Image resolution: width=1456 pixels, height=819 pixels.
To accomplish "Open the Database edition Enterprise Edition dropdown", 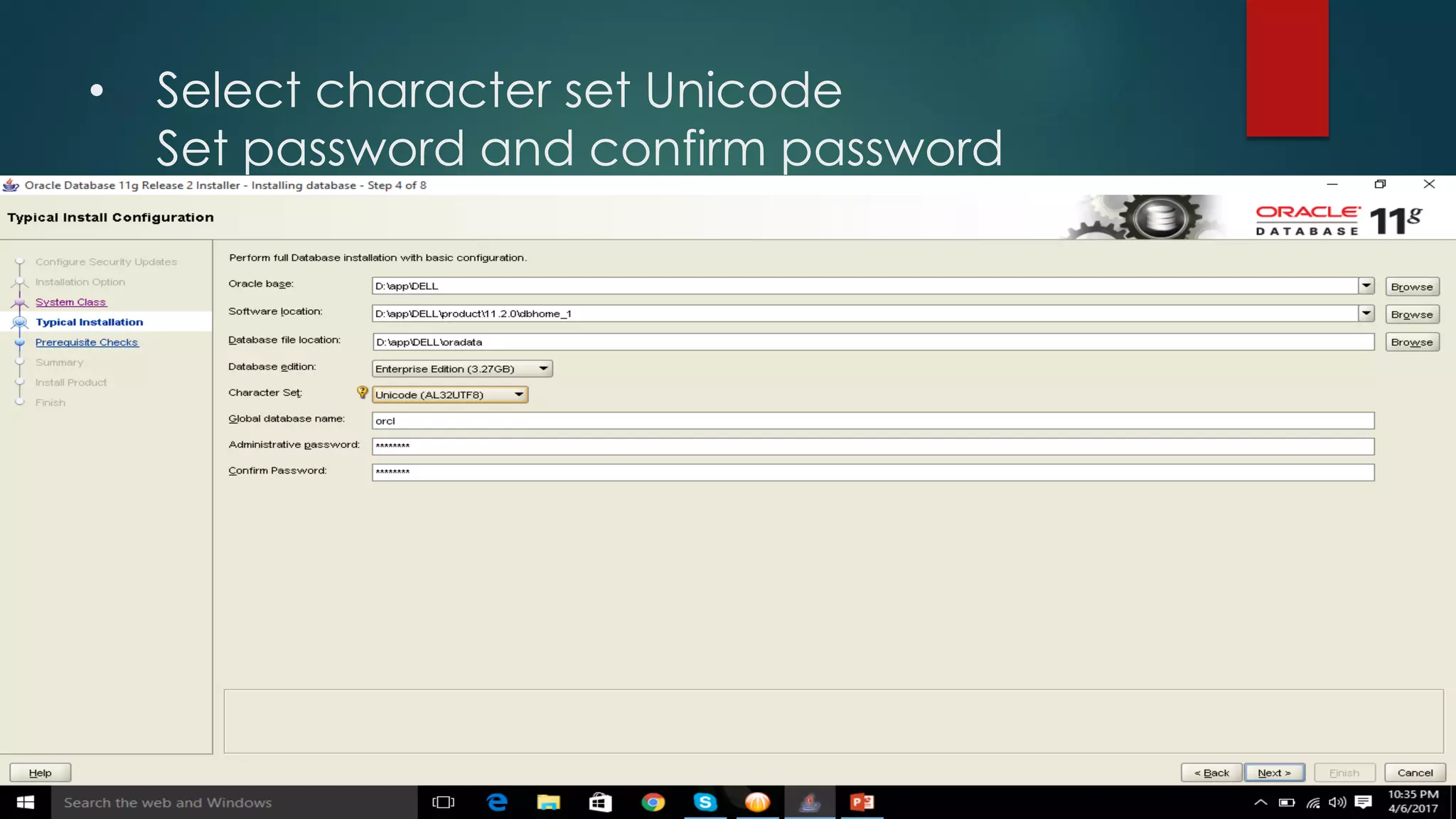I will (462, 368).
